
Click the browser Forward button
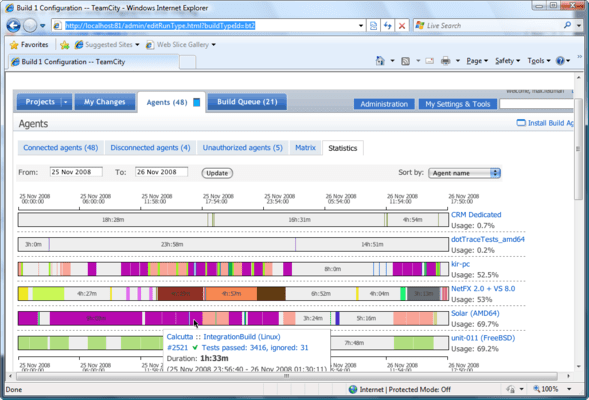(30, 26)
